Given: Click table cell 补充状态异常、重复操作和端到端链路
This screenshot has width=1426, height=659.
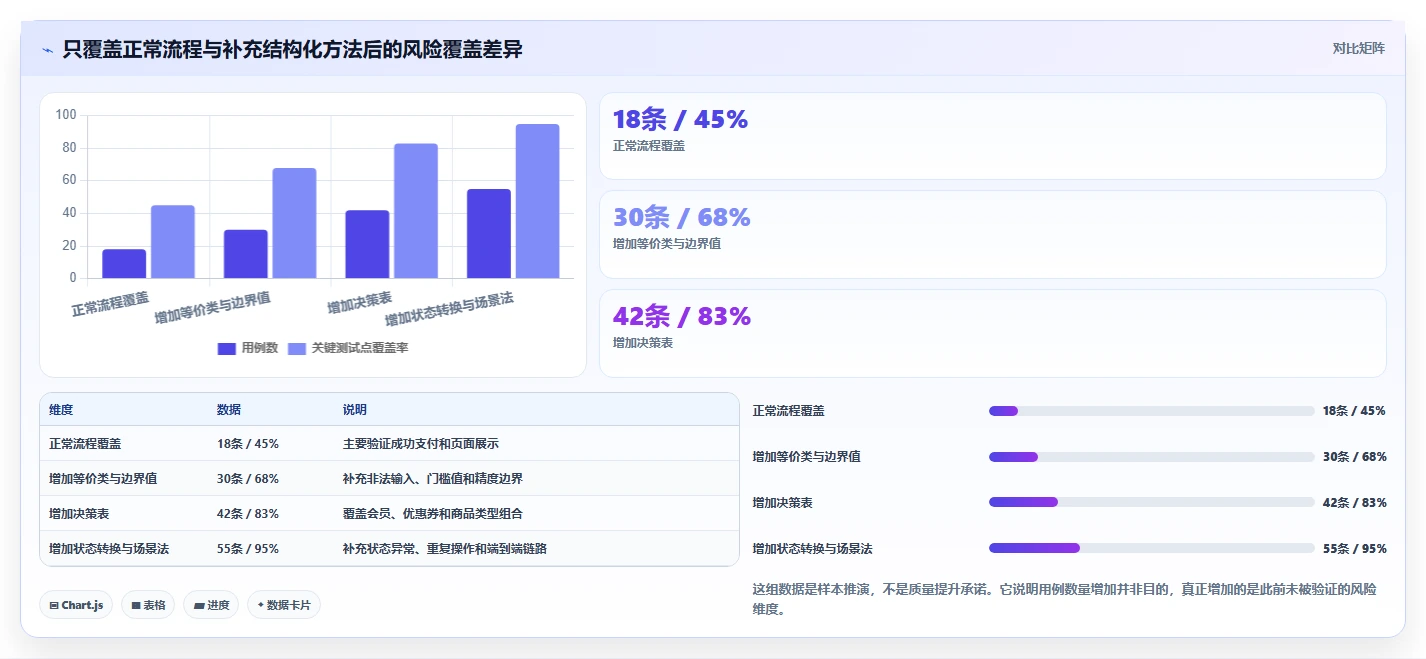Looking at the screenshot, I should tap(444, 548).
